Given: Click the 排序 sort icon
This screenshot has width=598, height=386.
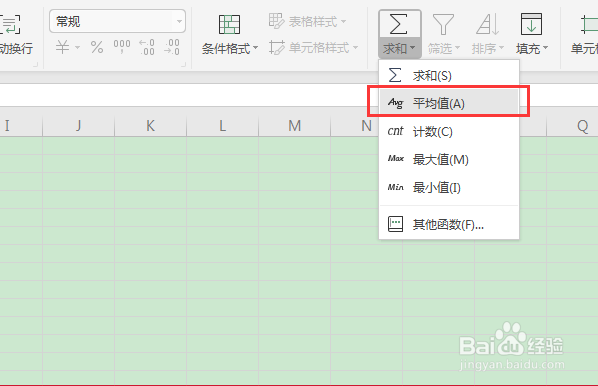Looking at the screenshot, I should click(x=487, y=24).
